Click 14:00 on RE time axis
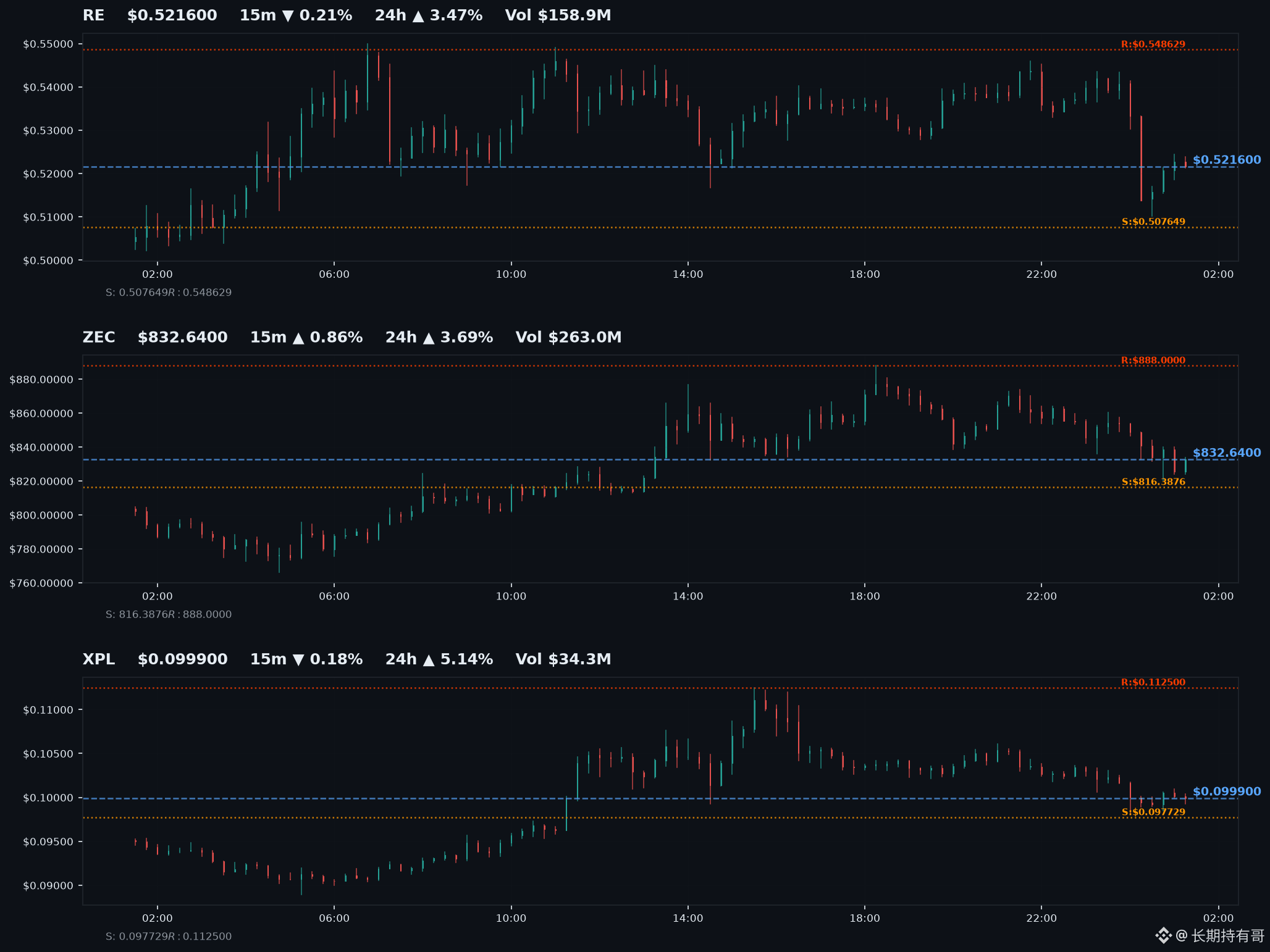1270x952 pixels. tap(688, 275)
